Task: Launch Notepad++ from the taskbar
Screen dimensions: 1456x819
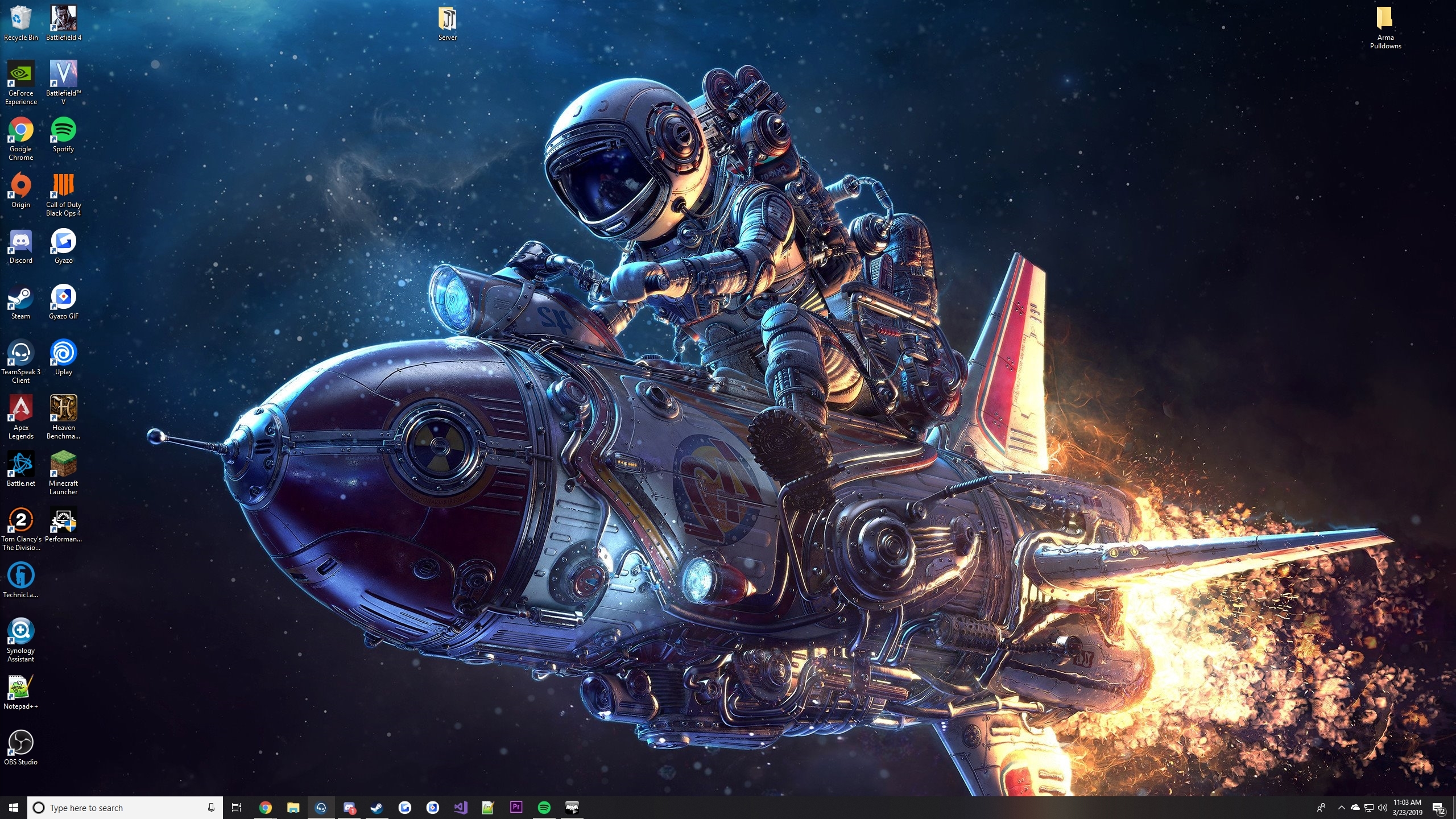Action: tap(488, 808)
